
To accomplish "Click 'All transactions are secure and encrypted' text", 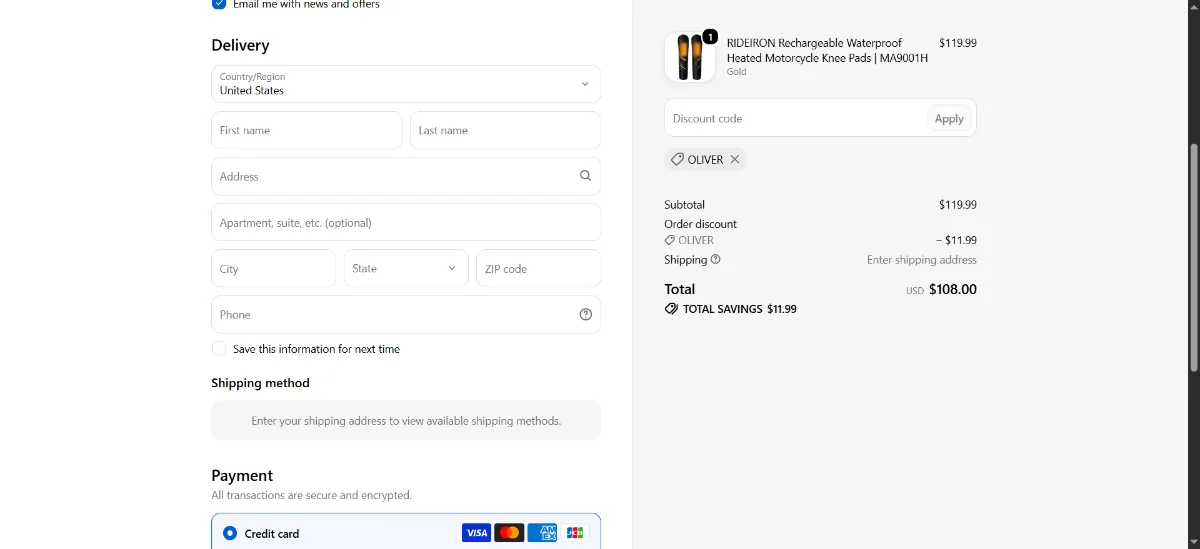I will tap(311, 495).
